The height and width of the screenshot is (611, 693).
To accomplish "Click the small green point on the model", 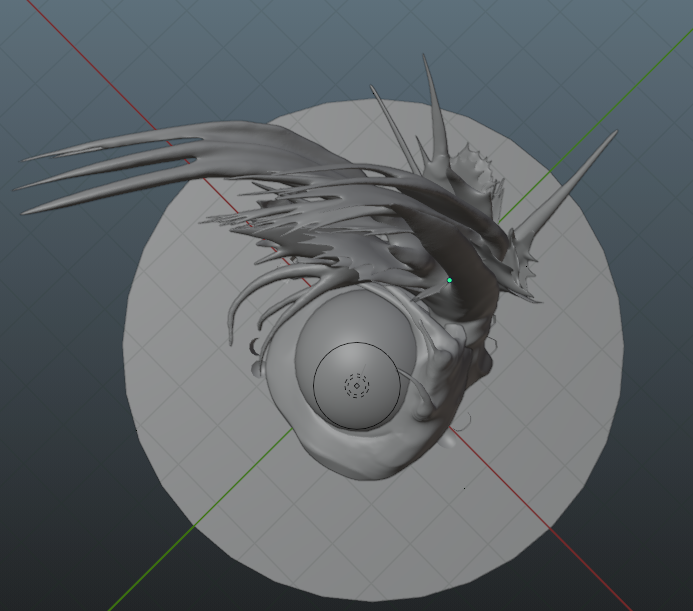I will [450, 280].
